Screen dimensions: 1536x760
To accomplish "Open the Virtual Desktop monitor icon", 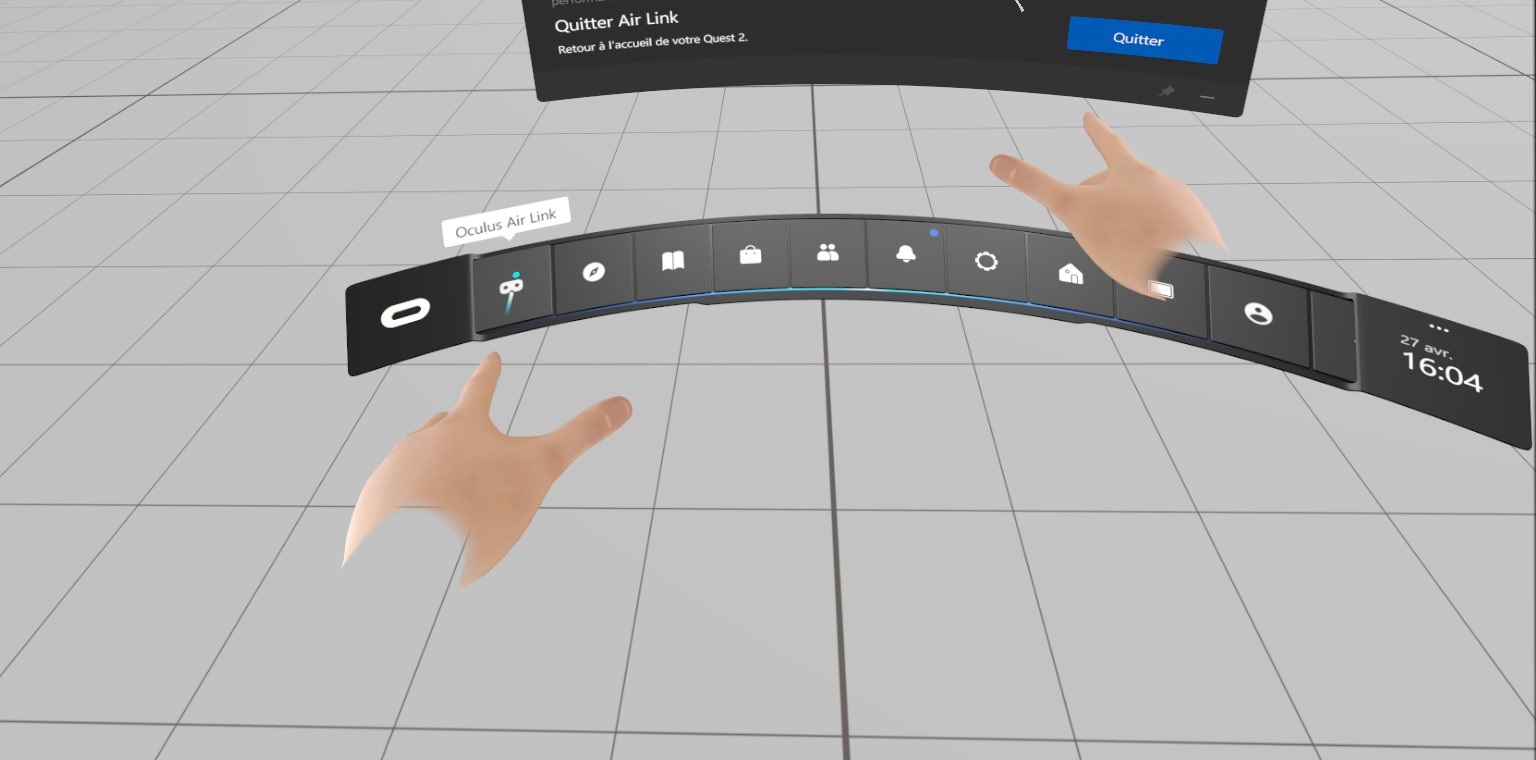I will tap(1161, 291).
